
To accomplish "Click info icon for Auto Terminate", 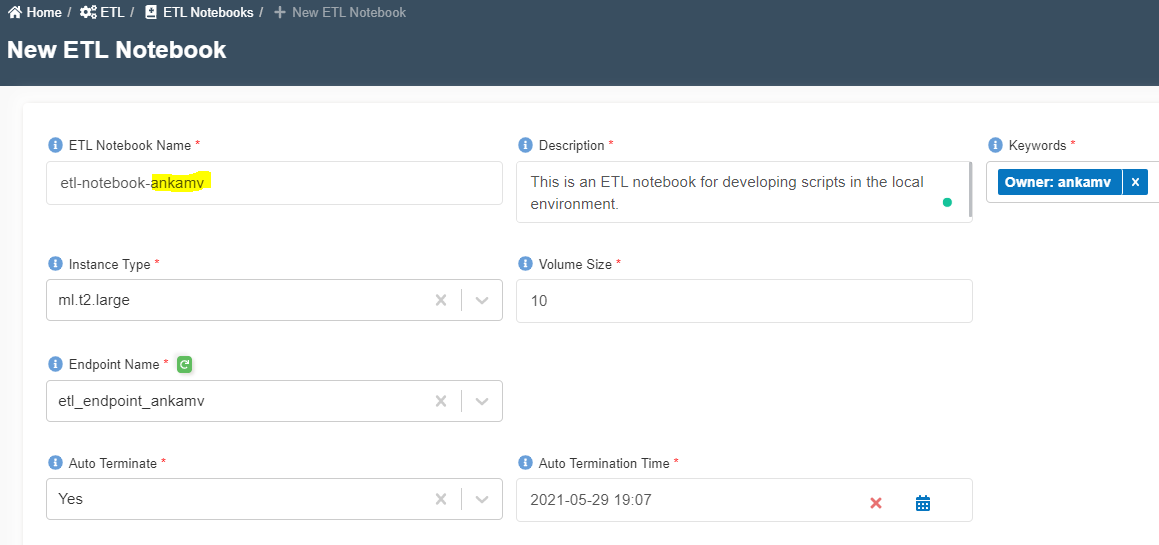I will (55, 463).
